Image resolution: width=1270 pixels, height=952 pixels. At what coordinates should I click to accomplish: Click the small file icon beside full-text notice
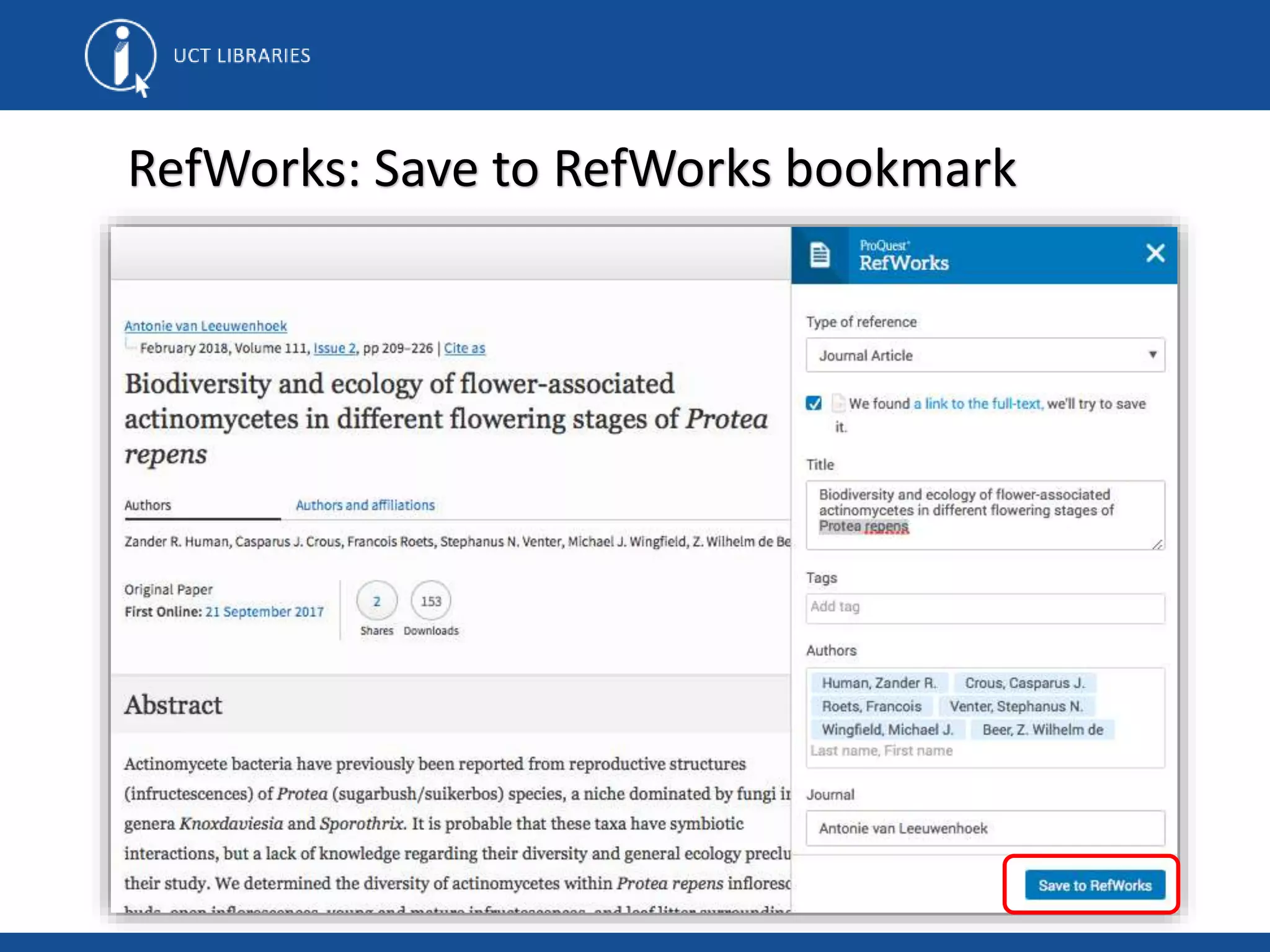point(838,403)
